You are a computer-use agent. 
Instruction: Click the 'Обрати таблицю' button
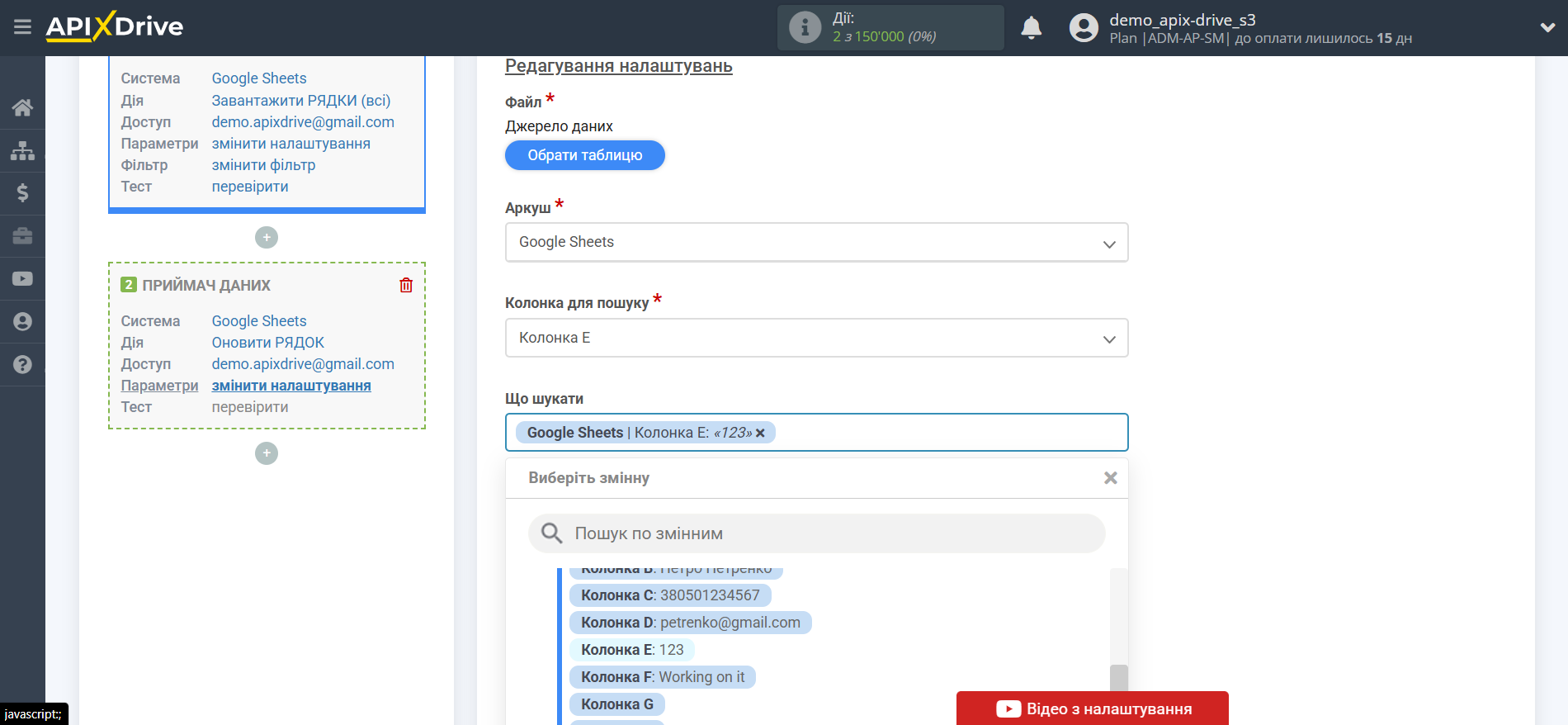coord(585,155)
